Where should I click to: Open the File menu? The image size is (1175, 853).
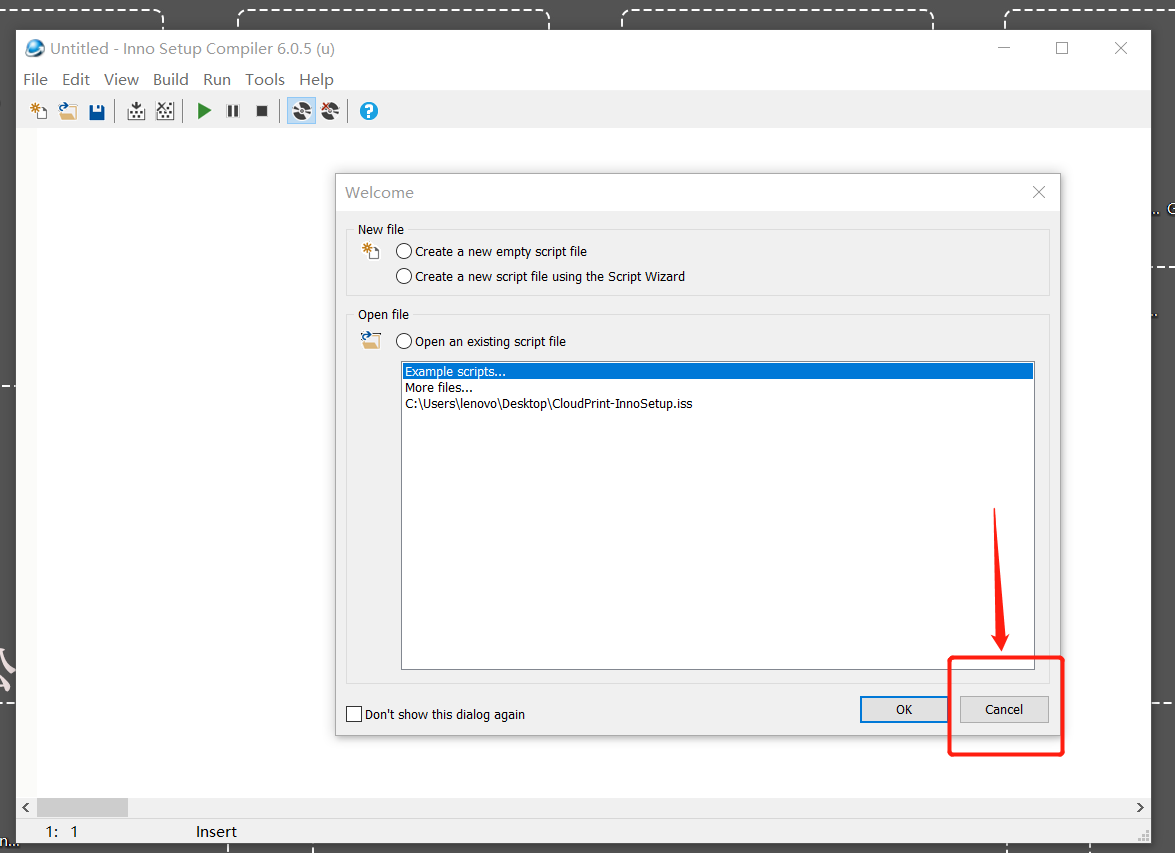click(35, 79)
